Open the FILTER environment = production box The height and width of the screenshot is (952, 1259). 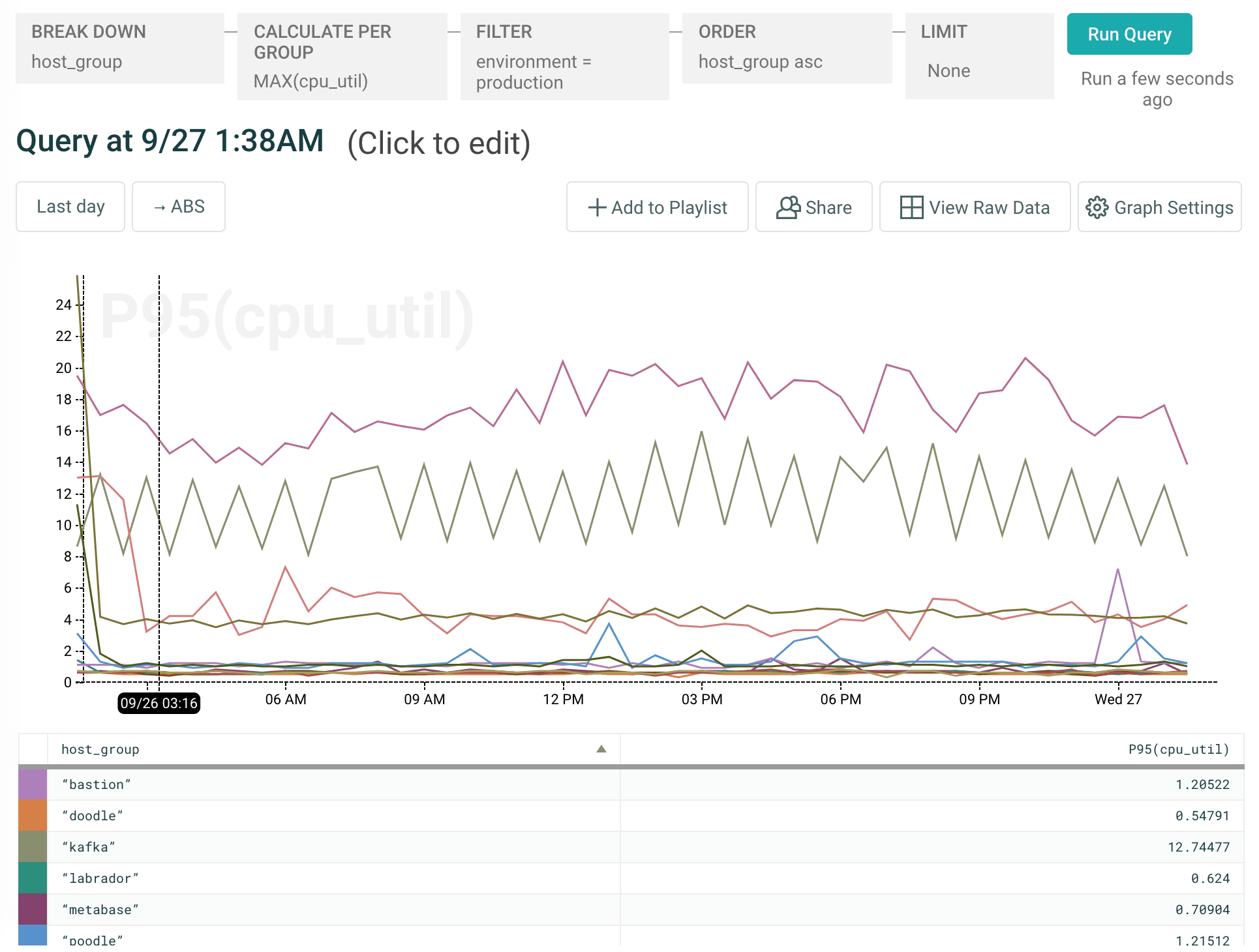pos(564,57)
